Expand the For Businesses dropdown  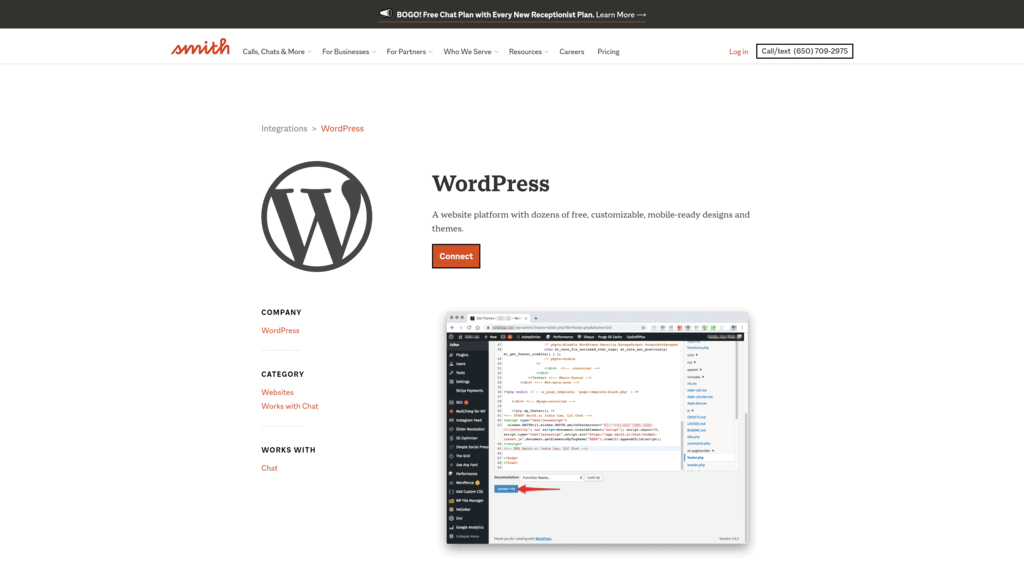point(349,52)
